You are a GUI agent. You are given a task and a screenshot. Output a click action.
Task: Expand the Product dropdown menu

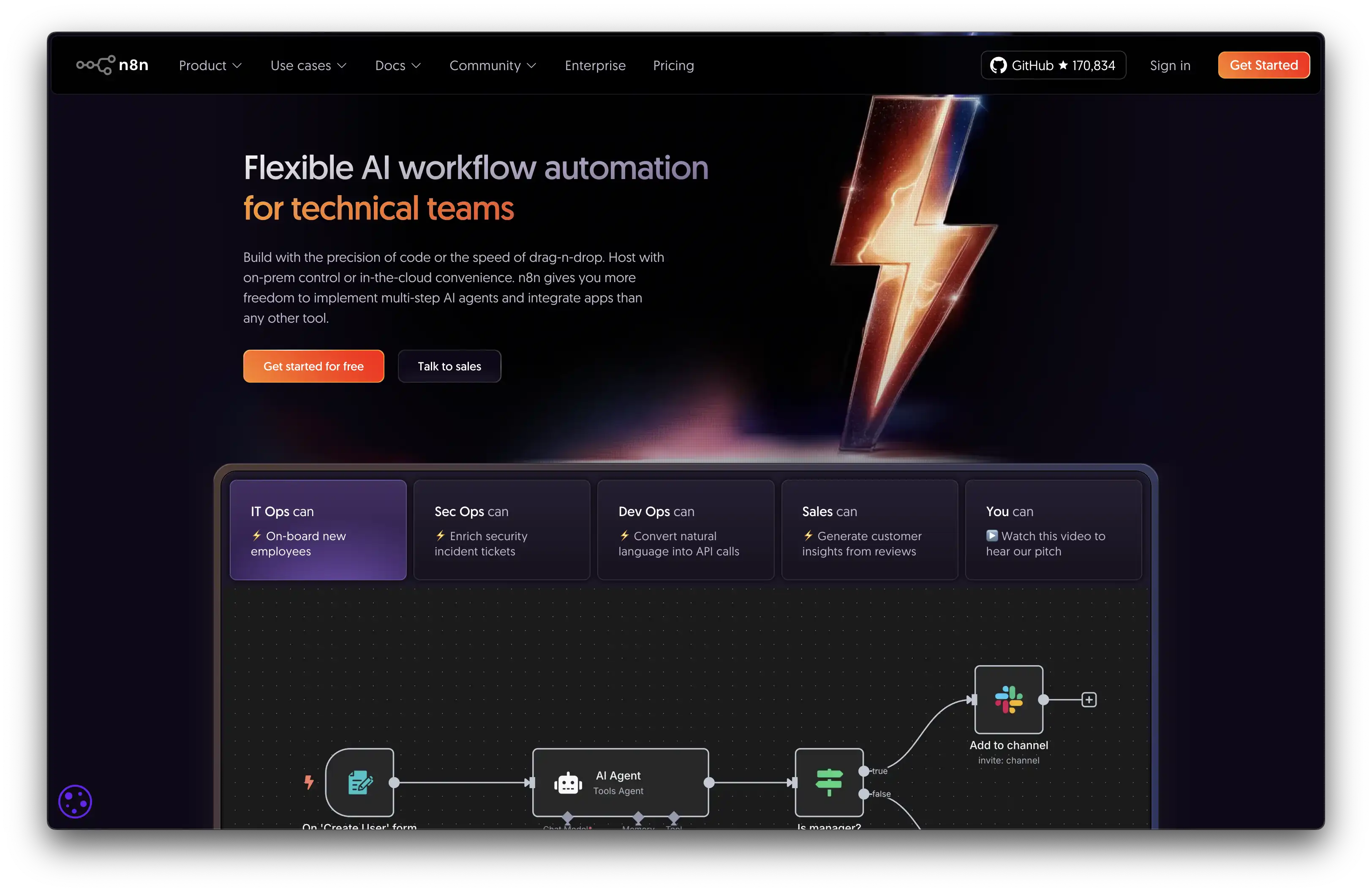point(210,66)
